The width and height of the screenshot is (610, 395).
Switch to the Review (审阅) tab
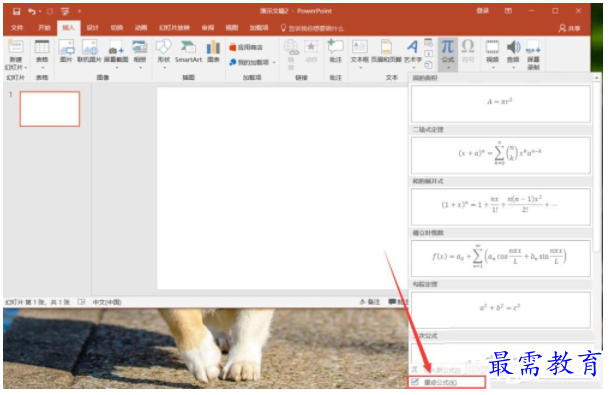coord(208,28)
